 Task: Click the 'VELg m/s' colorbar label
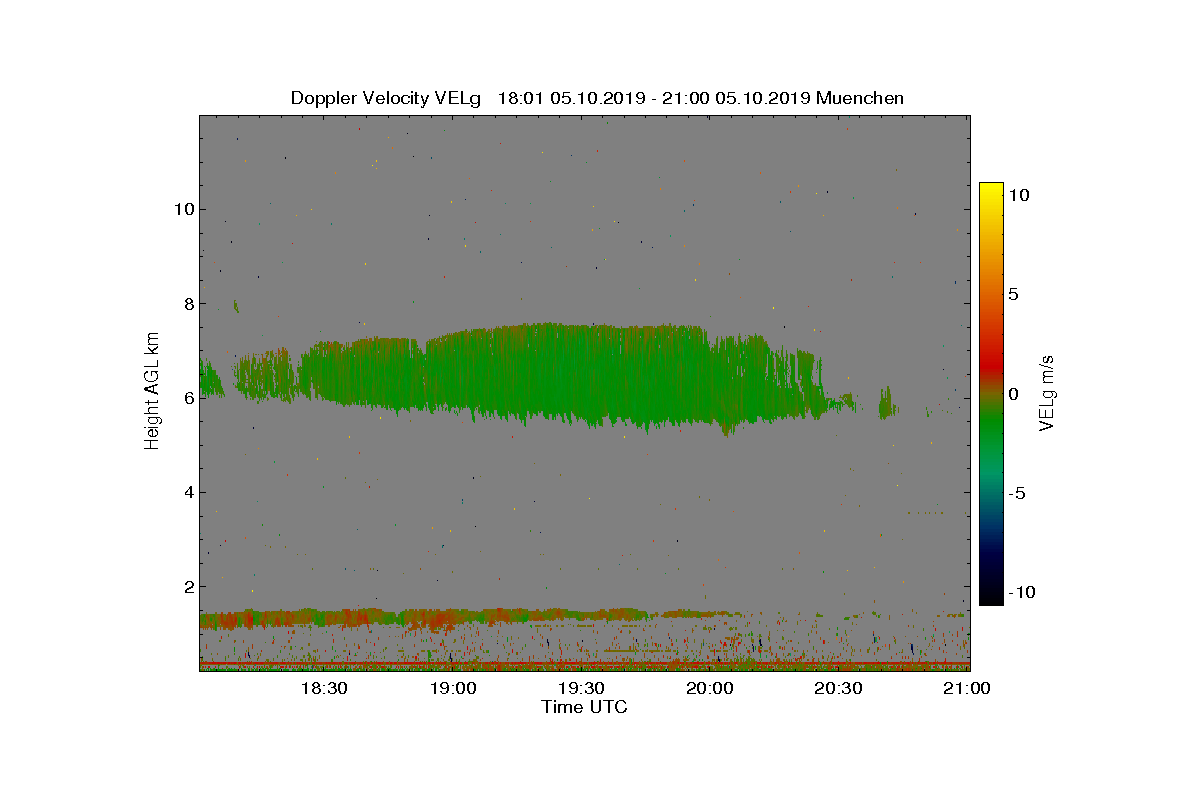point(1047,393)
